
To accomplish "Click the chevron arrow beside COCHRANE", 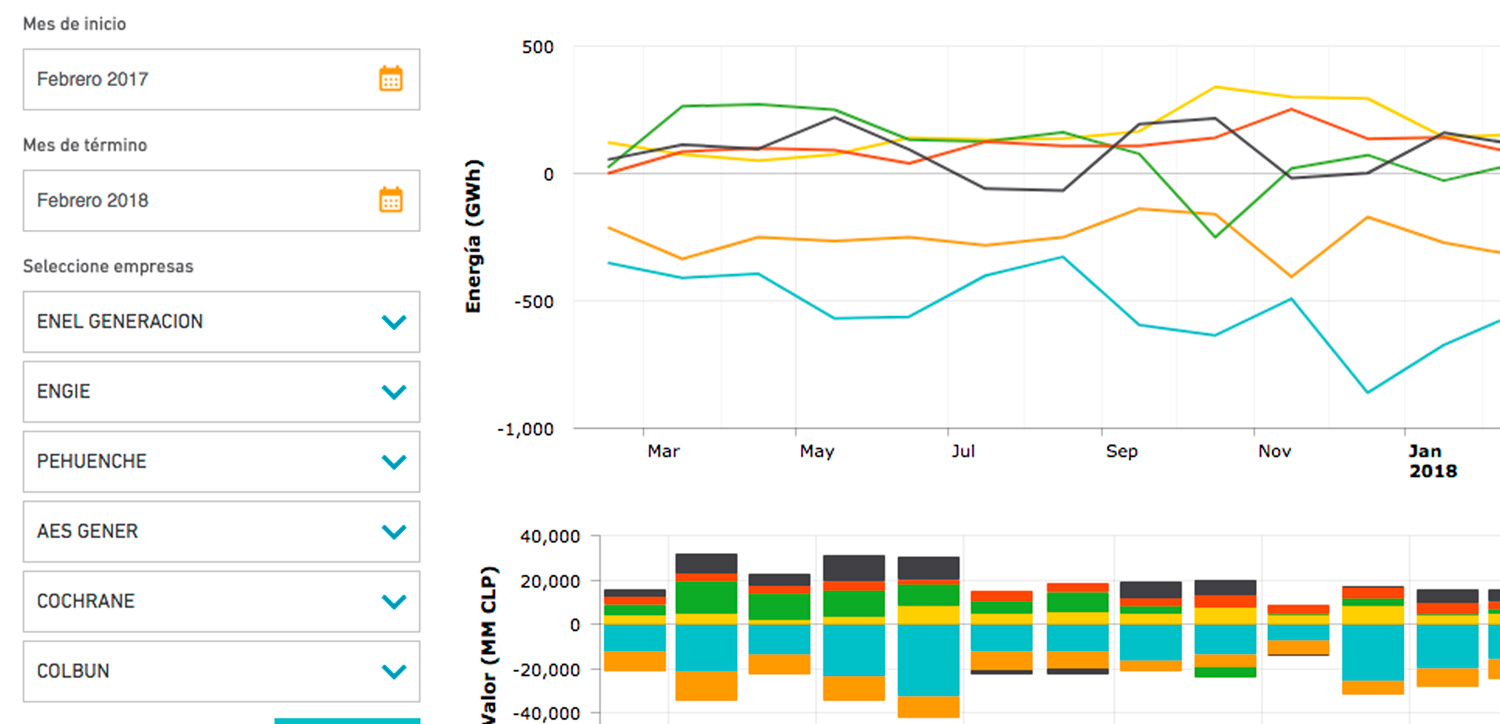I will click(394, 602).
